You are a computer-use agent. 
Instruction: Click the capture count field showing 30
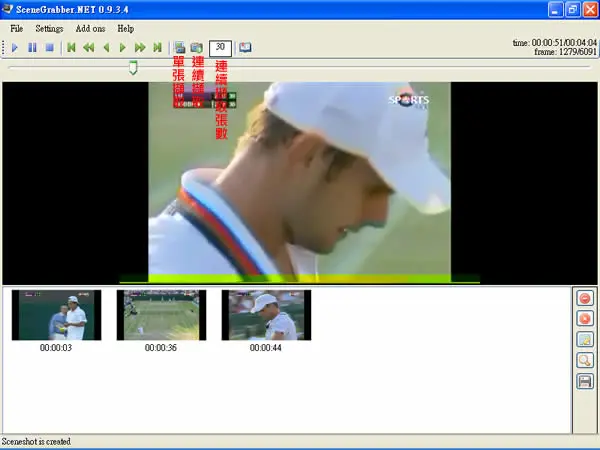click(x=220, y=48)
